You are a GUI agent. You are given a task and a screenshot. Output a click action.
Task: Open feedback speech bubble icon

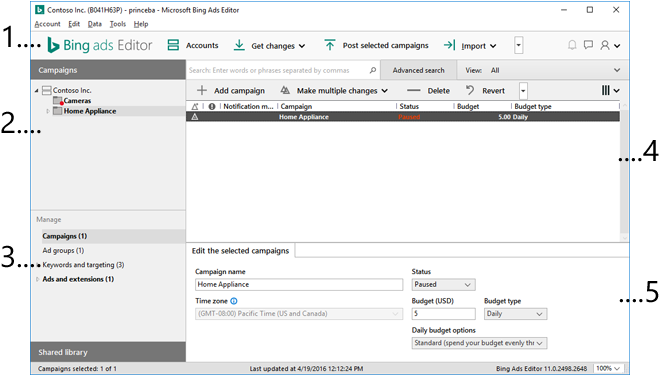(x=588, y=45)
